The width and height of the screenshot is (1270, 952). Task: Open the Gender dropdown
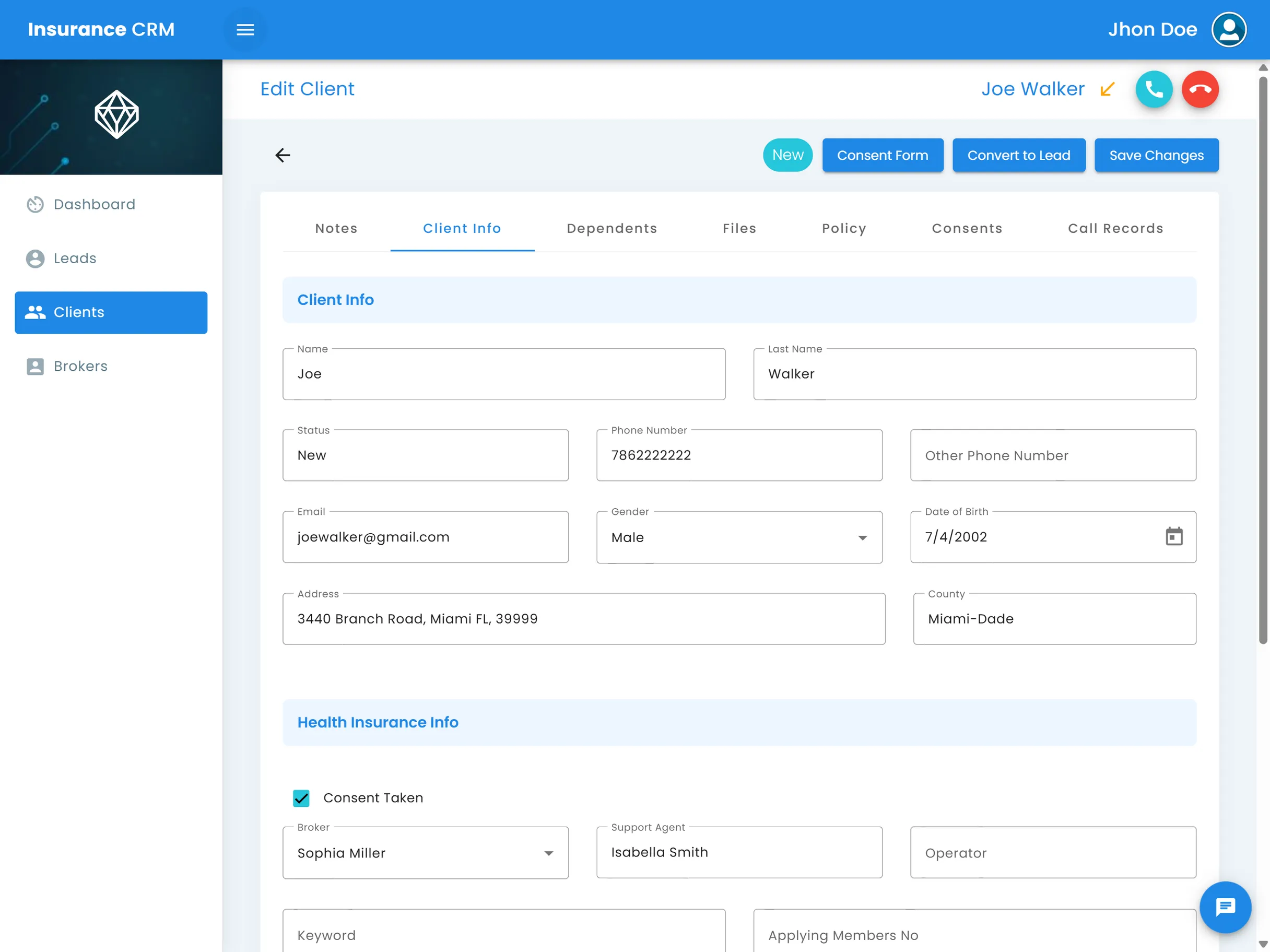point(862,538)
